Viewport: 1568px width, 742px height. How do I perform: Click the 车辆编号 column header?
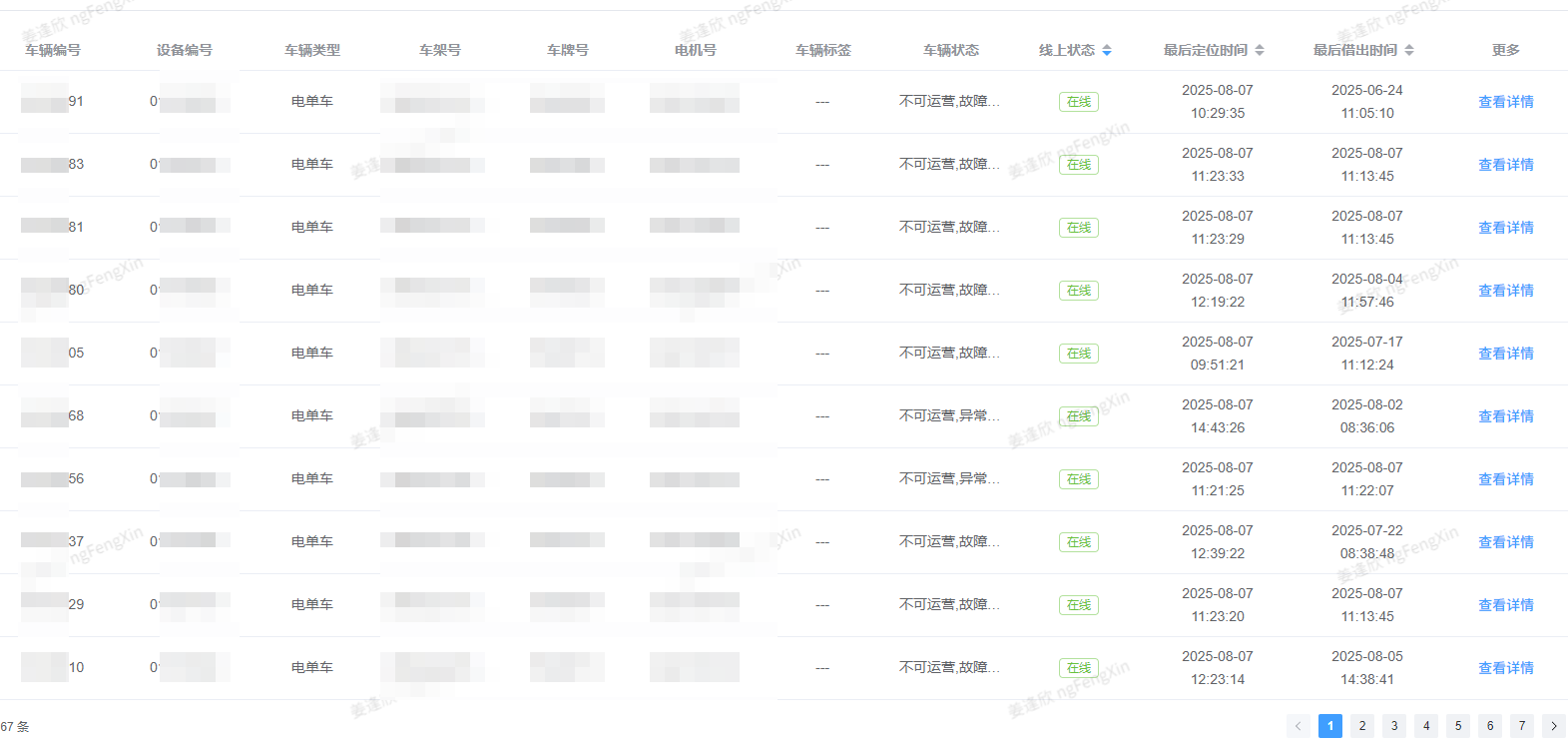pos(53,50)
